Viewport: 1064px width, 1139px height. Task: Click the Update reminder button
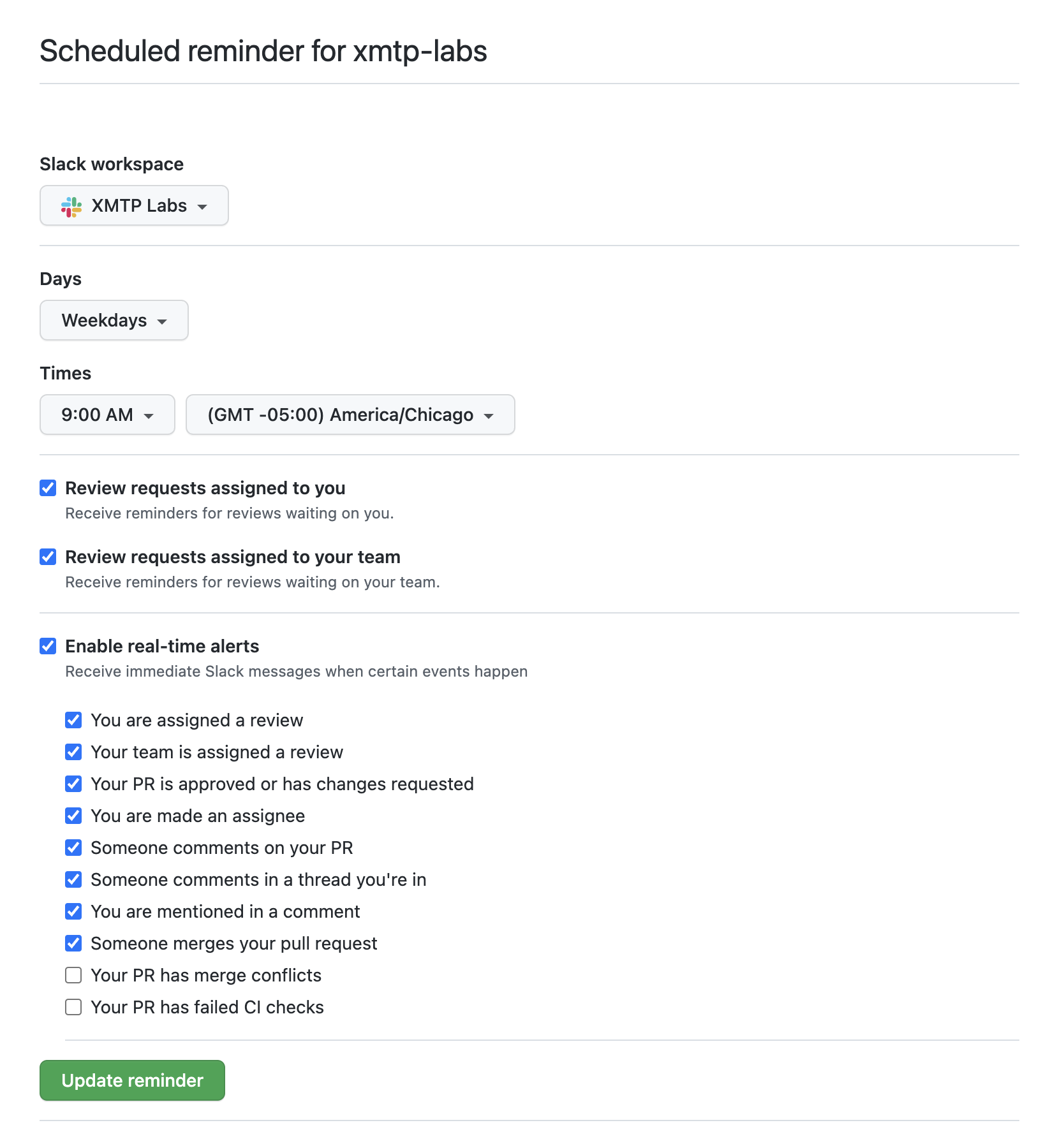click(x=131, y=1080)
